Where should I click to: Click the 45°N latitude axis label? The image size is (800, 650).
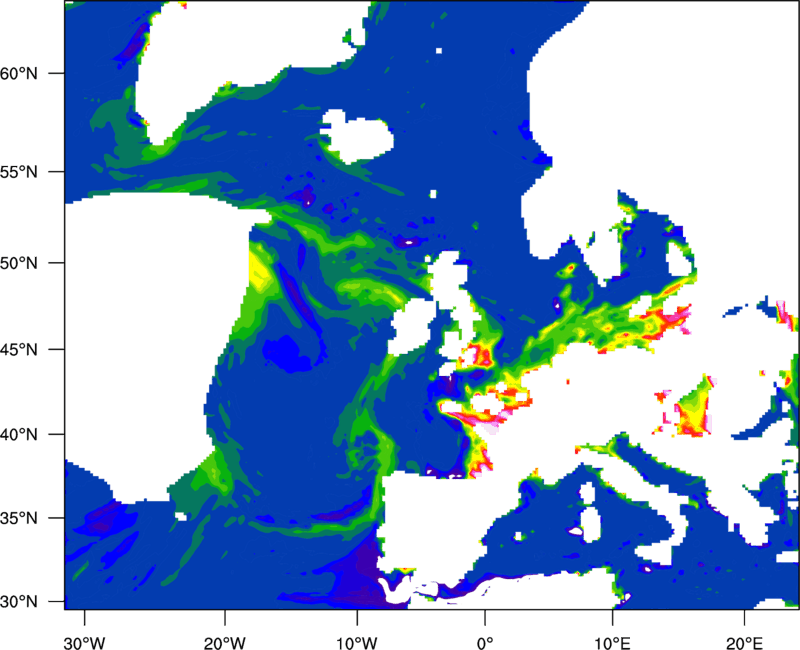[x=41, y=350]
